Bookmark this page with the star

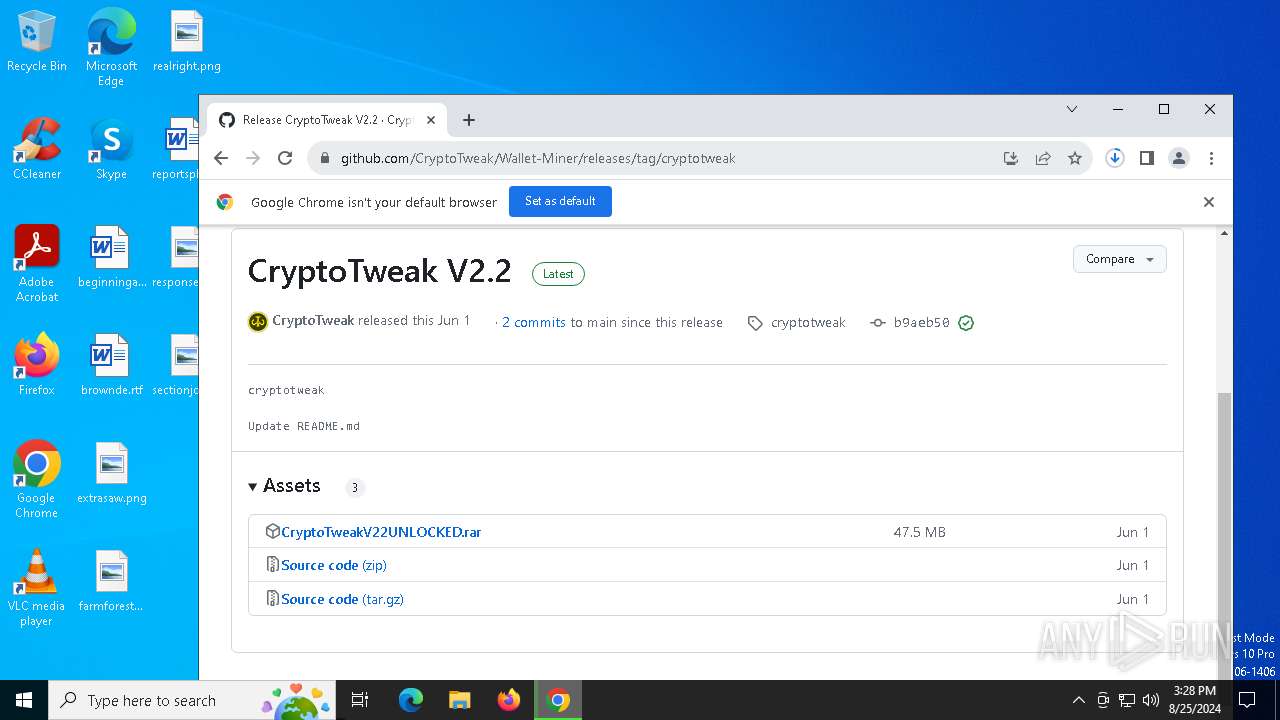coord(1075,158)
